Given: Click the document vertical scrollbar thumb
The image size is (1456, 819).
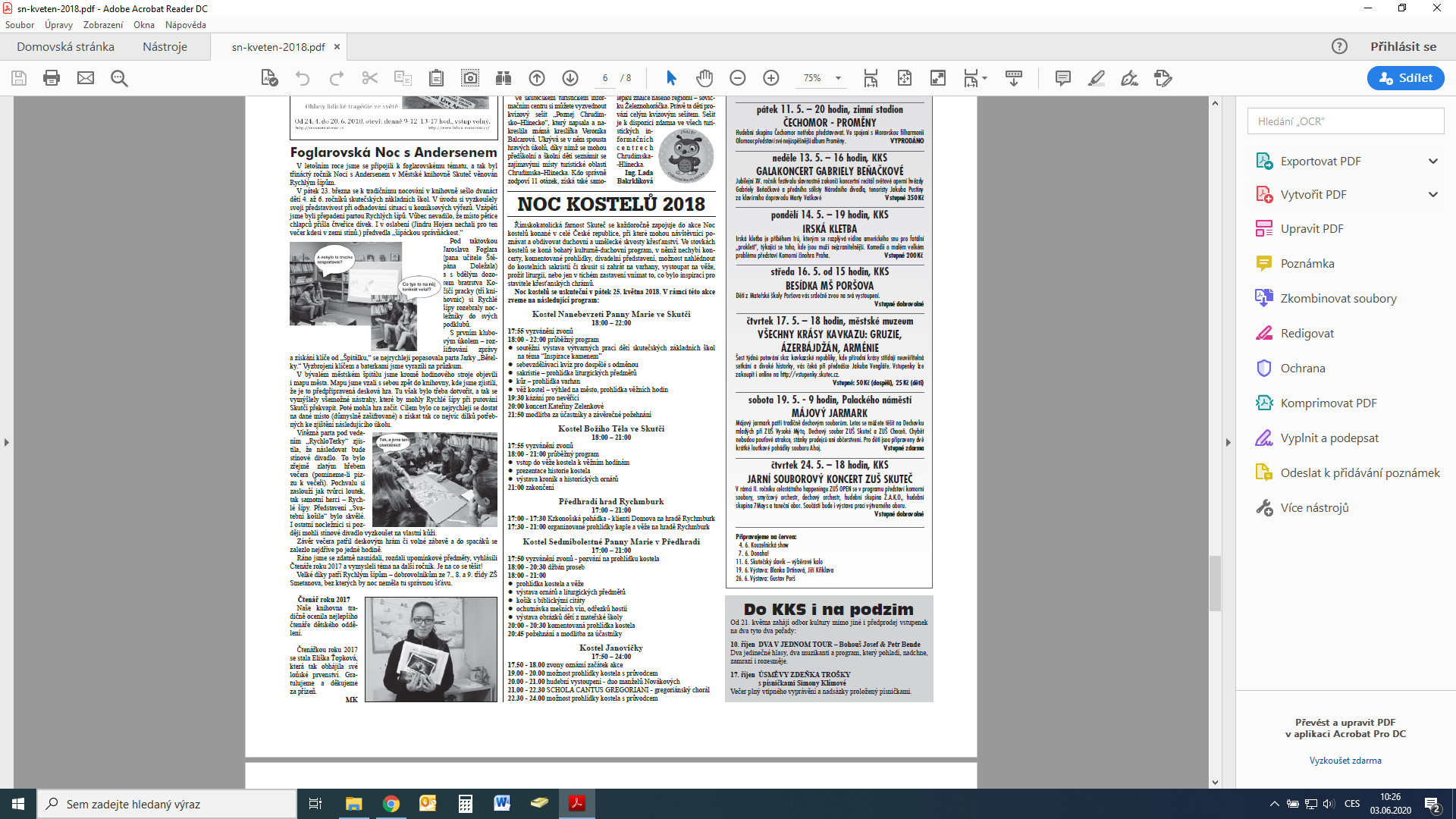Looking at the screenshot, I should tap(1215, 583).
